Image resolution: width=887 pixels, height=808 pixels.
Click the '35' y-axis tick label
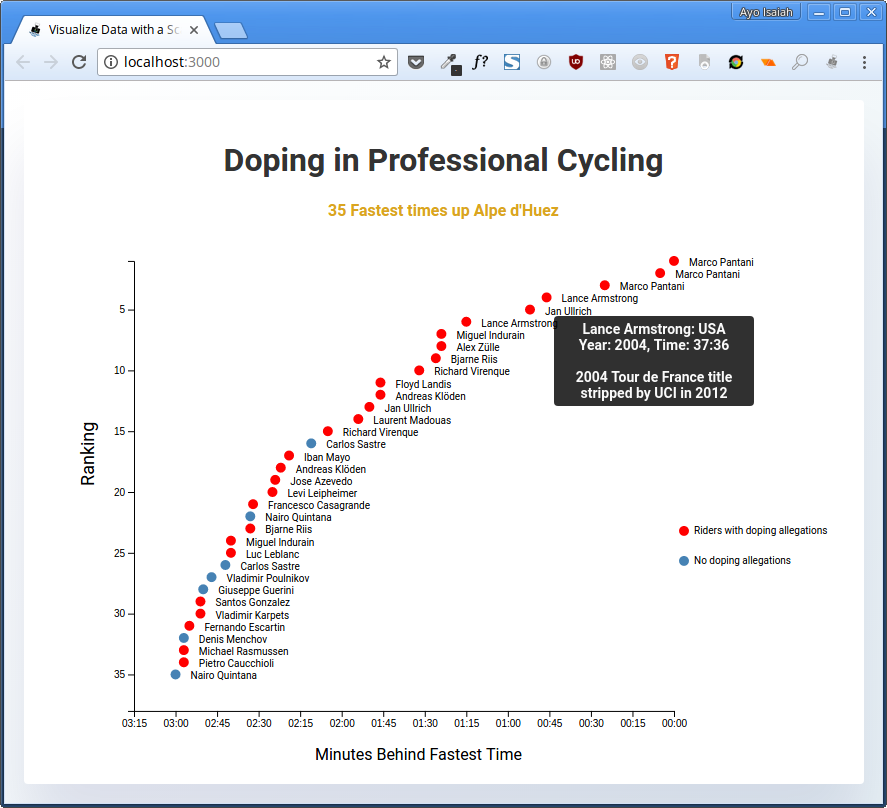pos(119,674)
